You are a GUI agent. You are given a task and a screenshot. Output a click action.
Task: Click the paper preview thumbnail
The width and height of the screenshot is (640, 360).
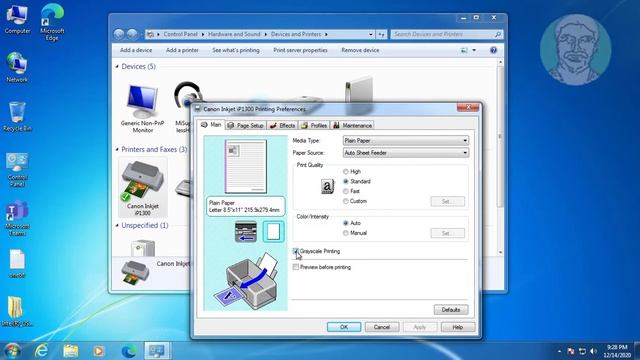point(246,167)
